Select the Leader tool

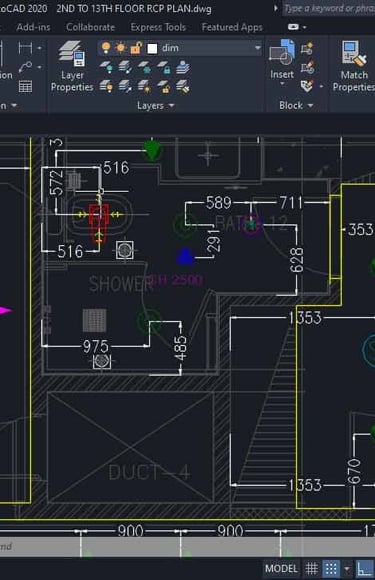25,67
